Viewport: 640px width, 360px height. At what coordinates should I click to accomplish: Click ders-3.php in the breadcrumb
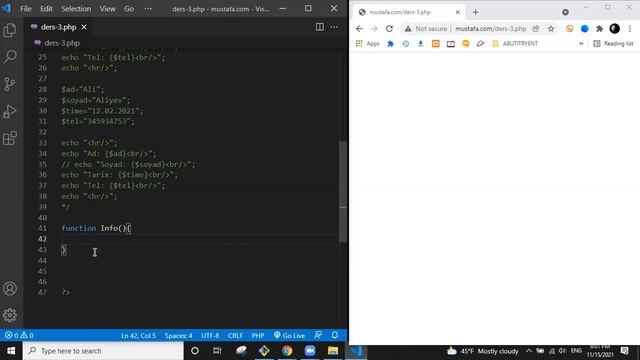click(x=62, y=43)
